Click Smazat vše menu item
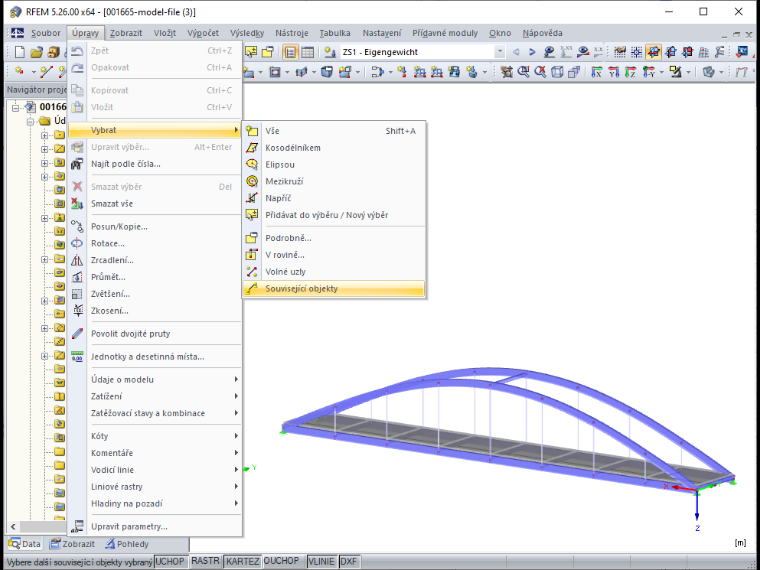Image resolution: width=760 pixels, height=570 pixels. point(155,204)
